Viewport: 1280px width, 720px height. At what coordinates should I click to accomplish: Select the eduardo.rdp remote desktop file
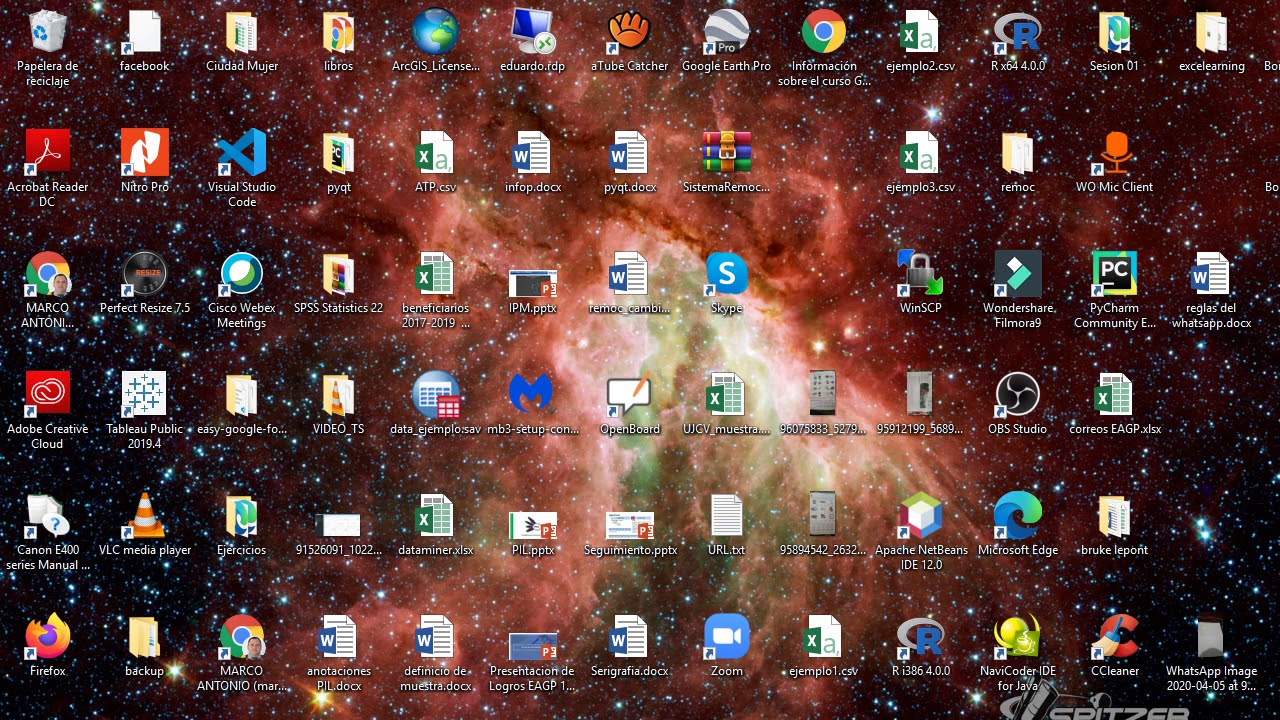click(532, 32)
